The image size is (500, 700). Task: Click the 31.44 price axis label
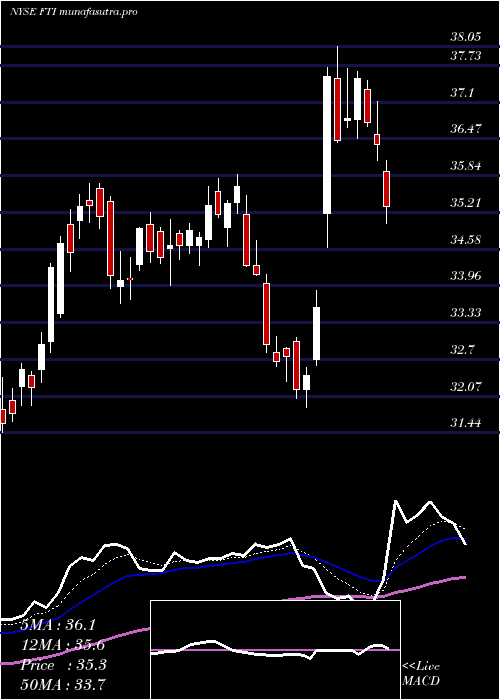point(466,423)
